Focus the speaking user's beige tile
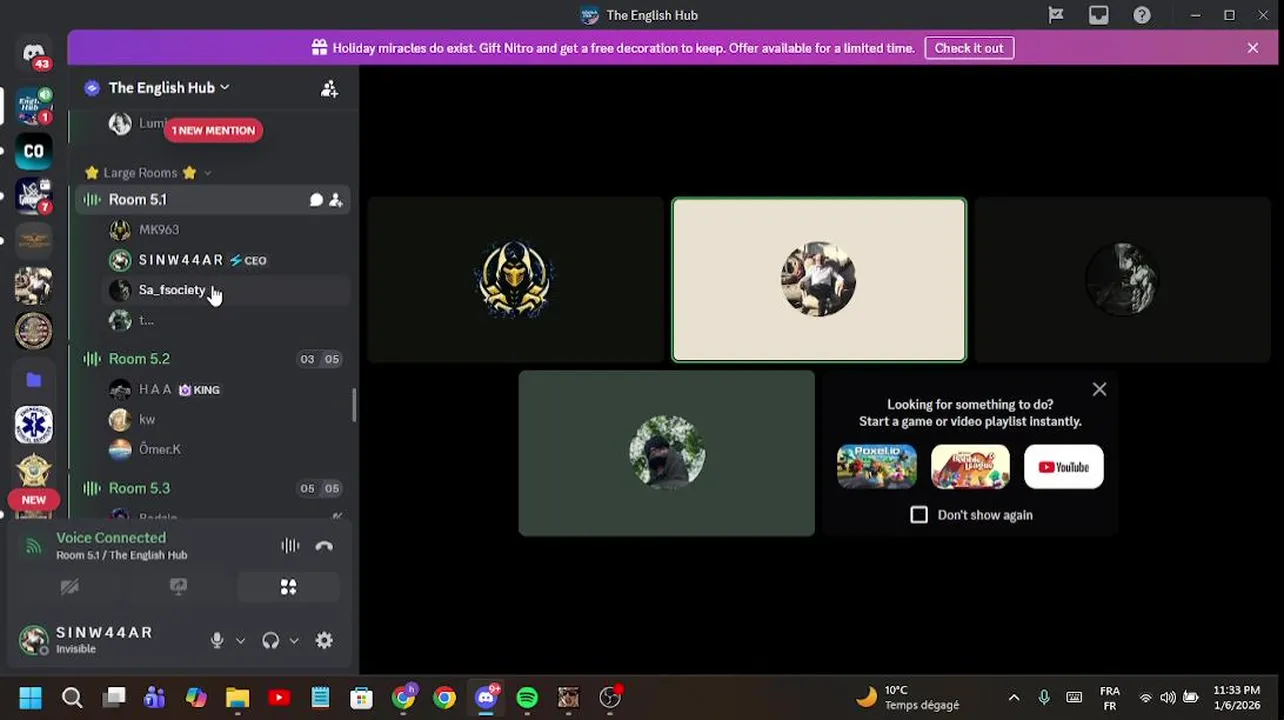 coord(819,280)
